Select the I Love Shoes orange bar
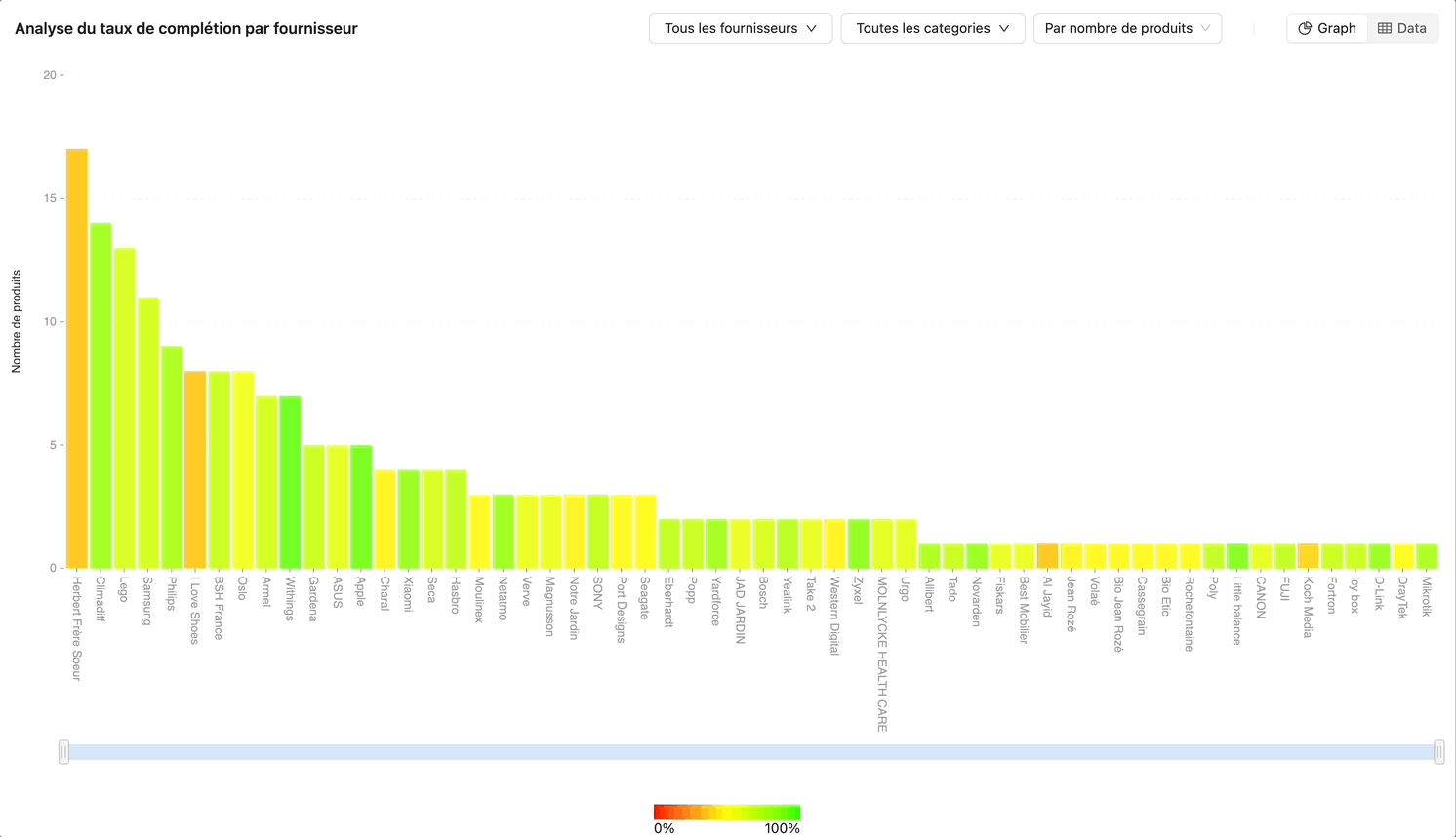 click(x=195, y=469)
